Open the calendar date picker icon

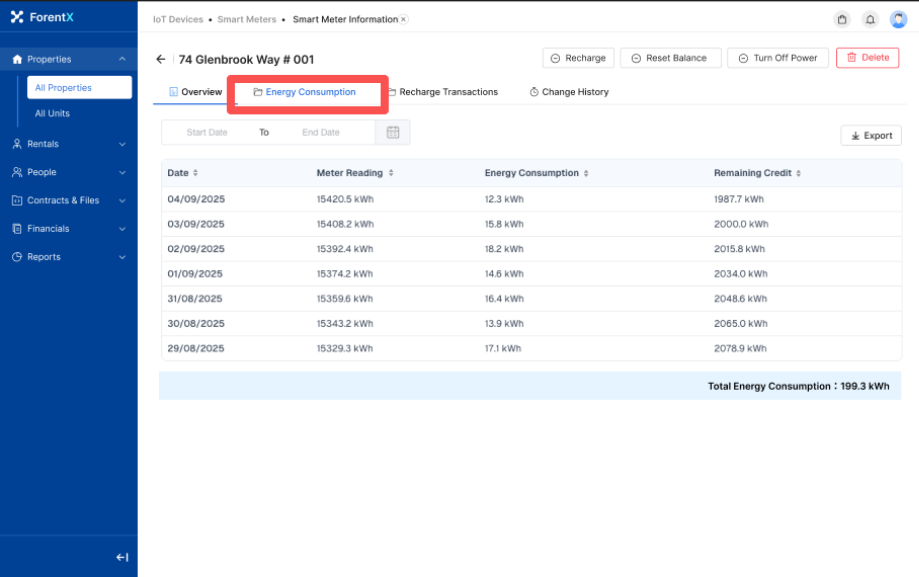click(393, 132)
